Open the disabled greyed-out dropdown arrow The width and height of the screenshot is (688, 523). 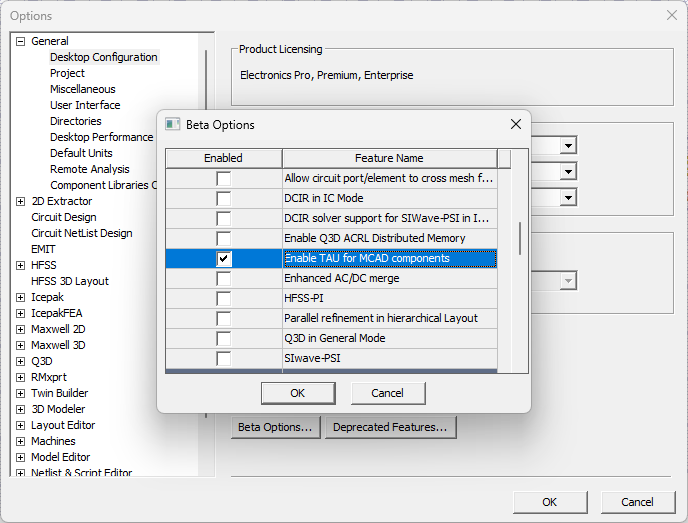[x=568, y=281]
